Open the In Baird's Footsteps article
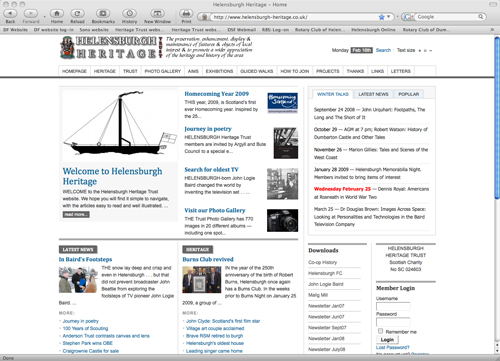 pos(85,259)
